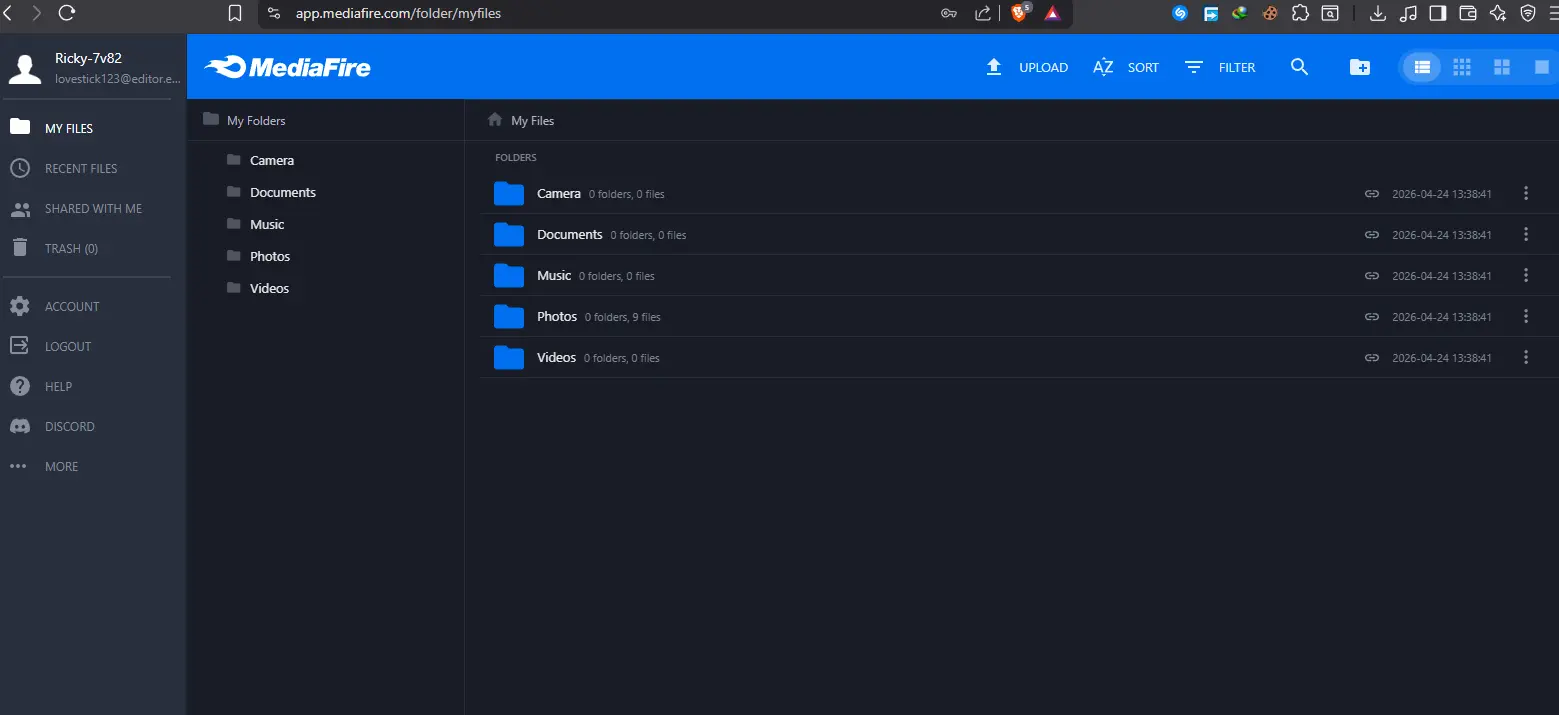Open three-dot menu for Photos folder
This screenshot has height=715, width=1559.
pos(1526,316)
